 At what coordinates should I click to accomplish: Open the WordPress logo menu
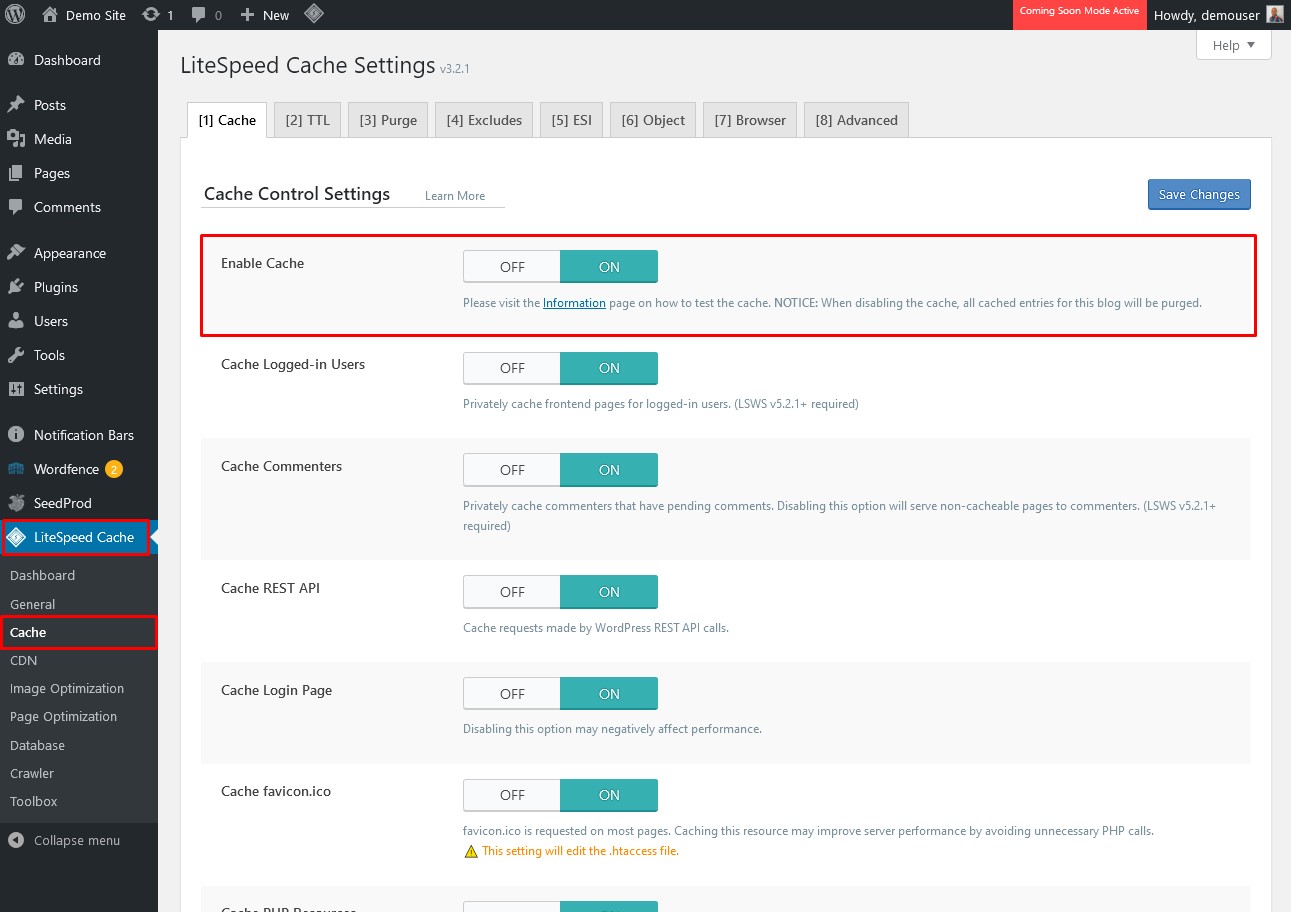coord(16,15)
